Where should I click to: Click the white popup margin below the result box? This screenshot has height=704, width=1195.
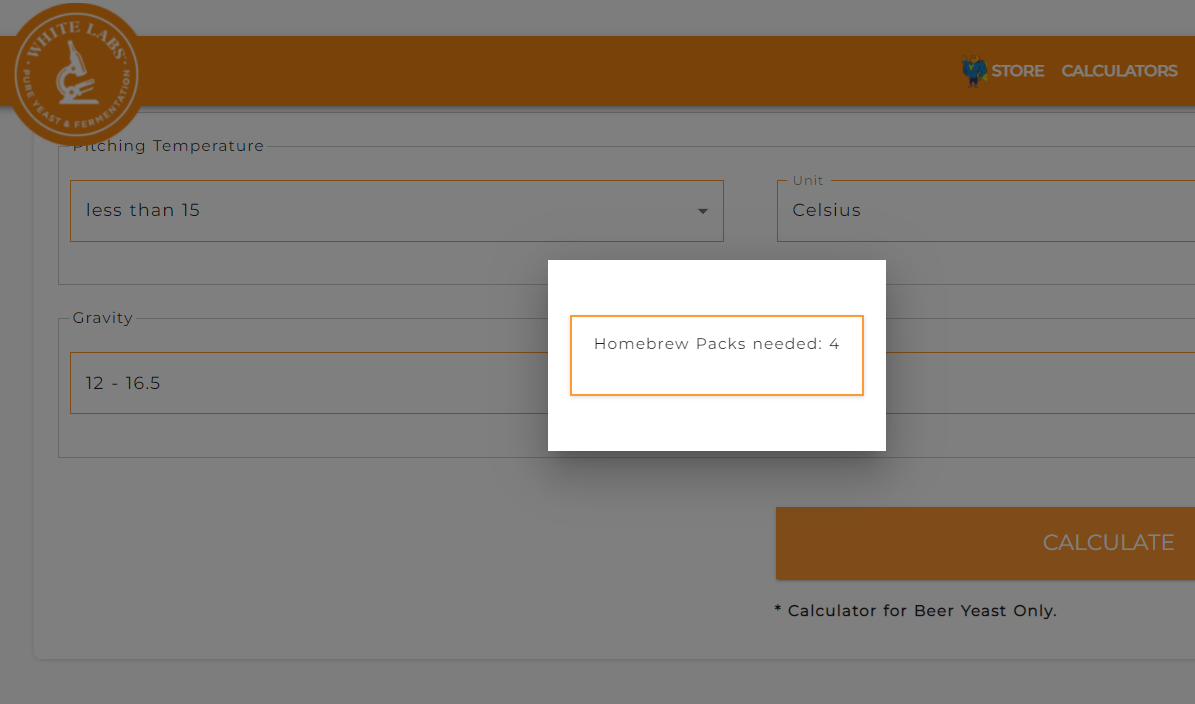716,423
